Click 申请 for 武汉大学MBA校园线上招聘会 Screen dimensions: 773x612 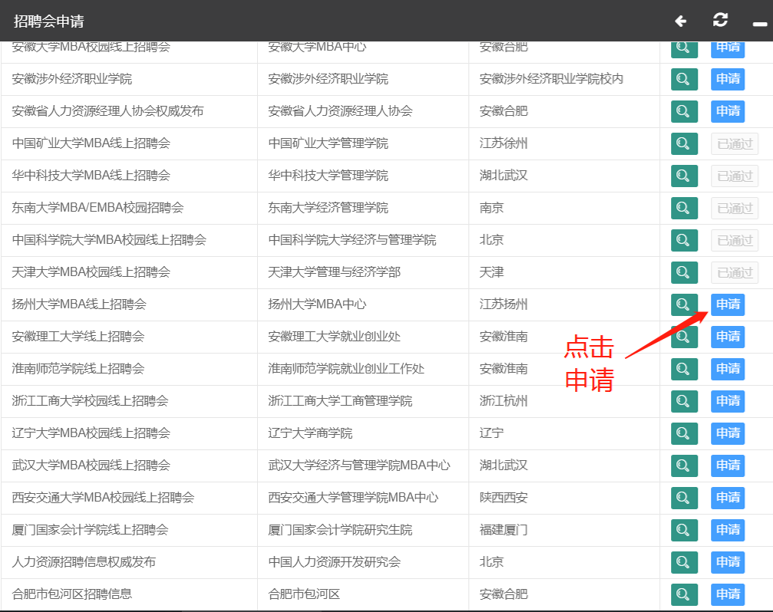coord(728,466)
